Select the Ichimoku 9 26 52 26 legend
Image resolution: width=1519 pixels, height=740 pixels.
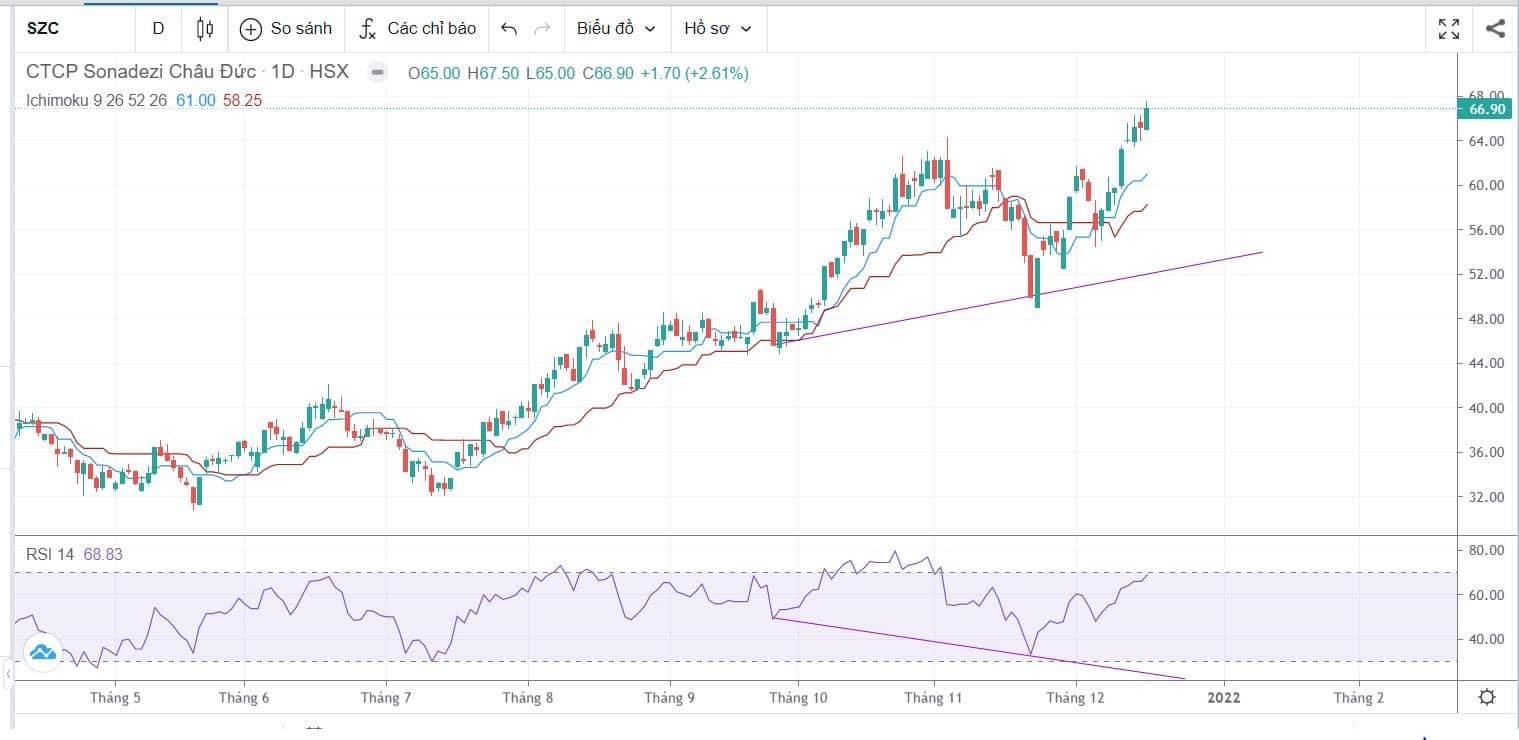(97, 100)
